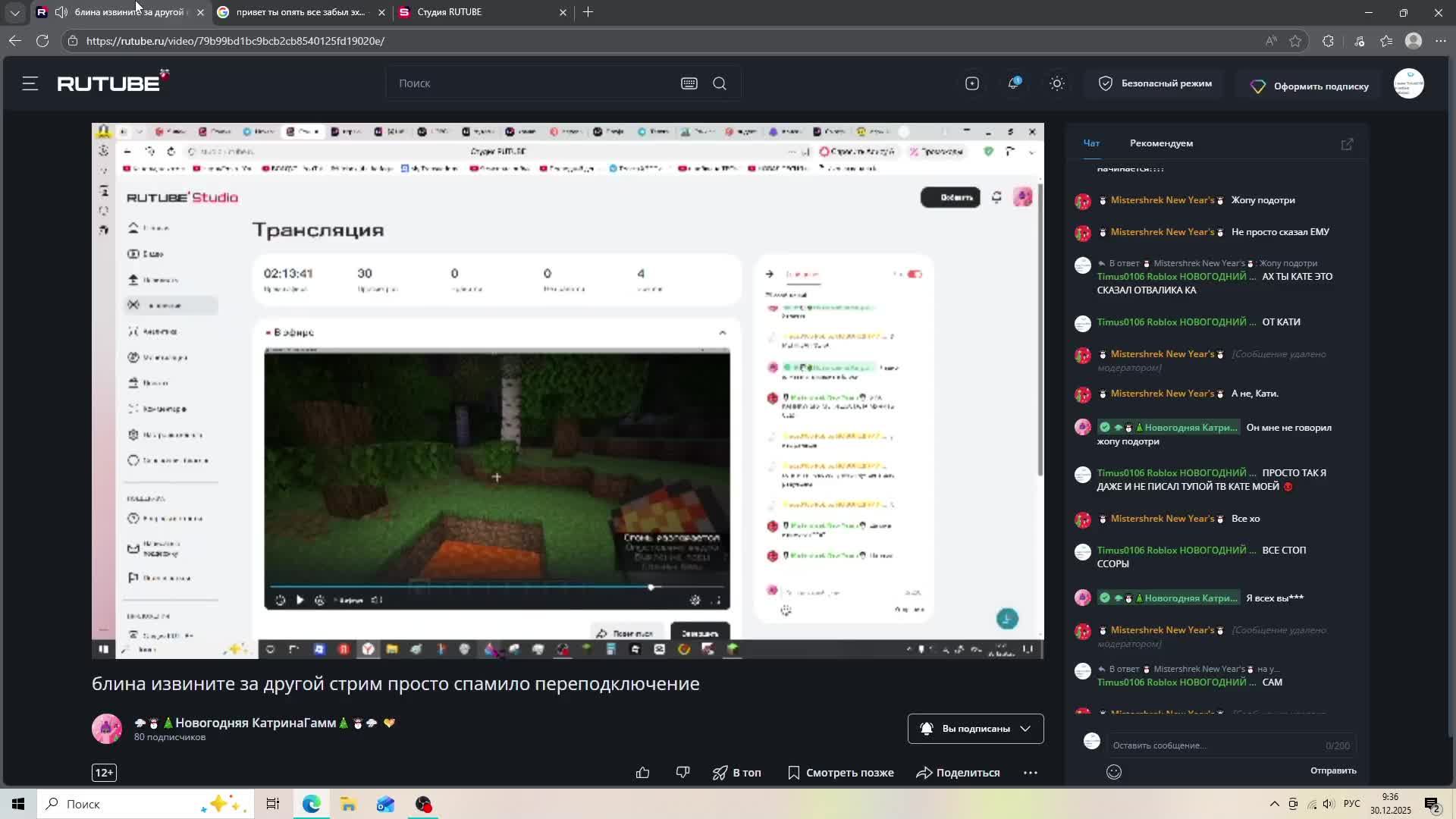Image resolution: width=1456 pixels, height=819 pixels.
Task: Open emoji picker in chat
Action: click(1113, 772)
